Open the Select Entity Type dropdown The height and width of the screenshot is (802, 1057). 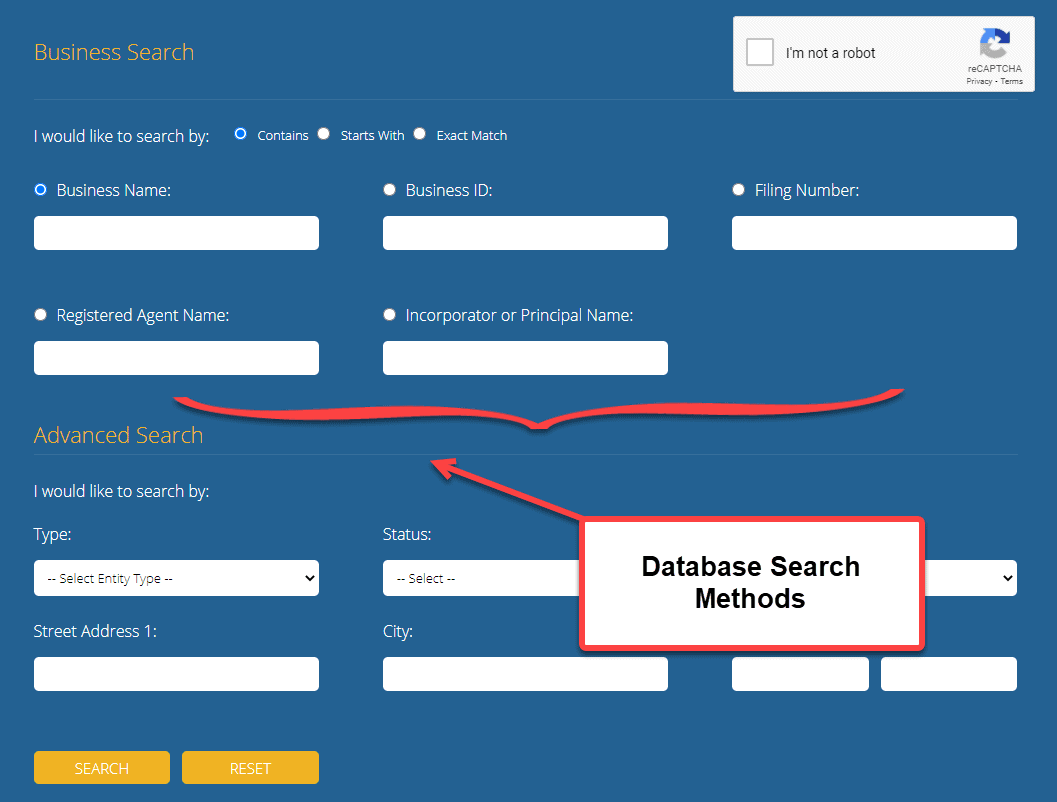176,578
